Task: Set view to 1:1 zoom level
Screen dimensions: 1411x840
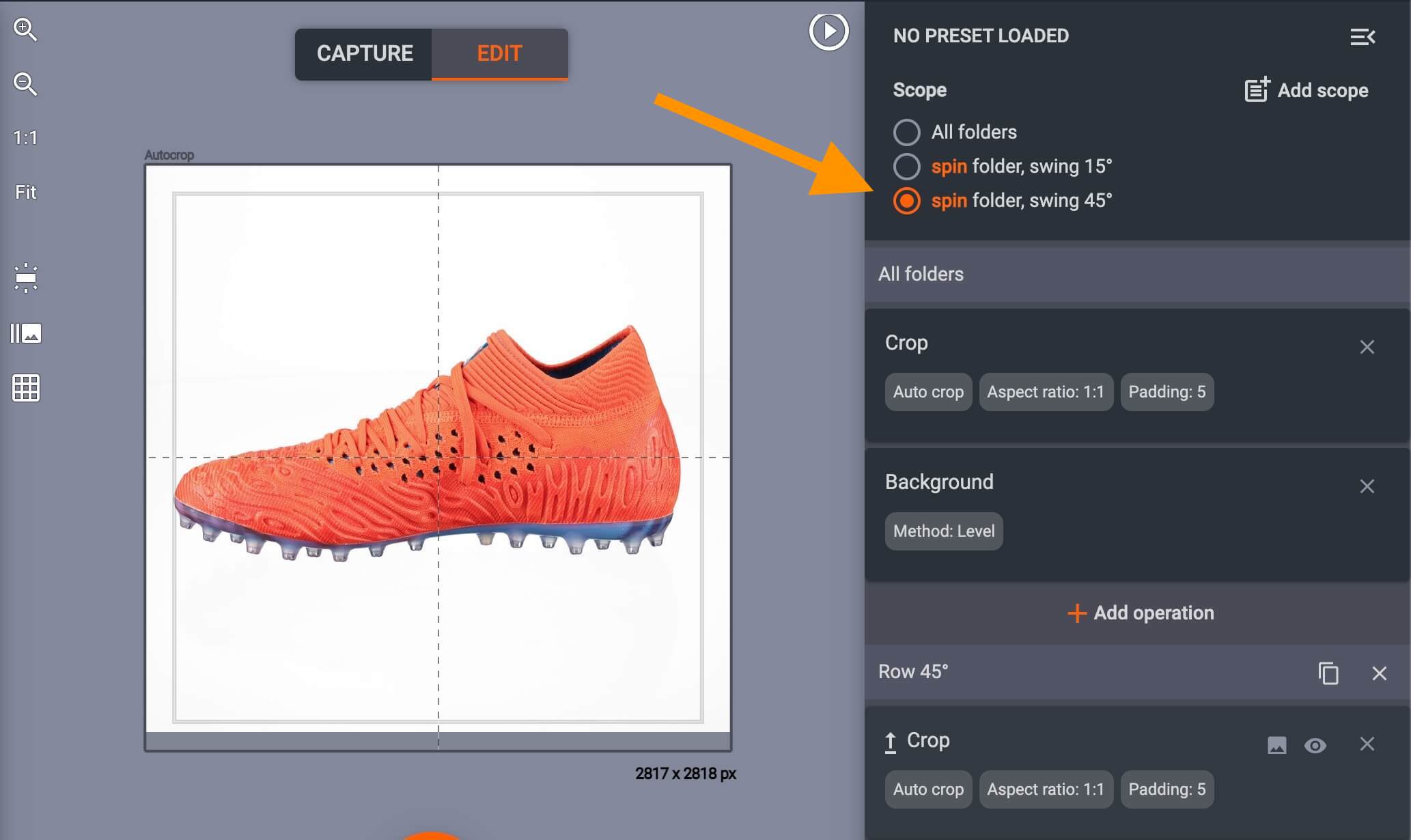Action: click(25, 137)
